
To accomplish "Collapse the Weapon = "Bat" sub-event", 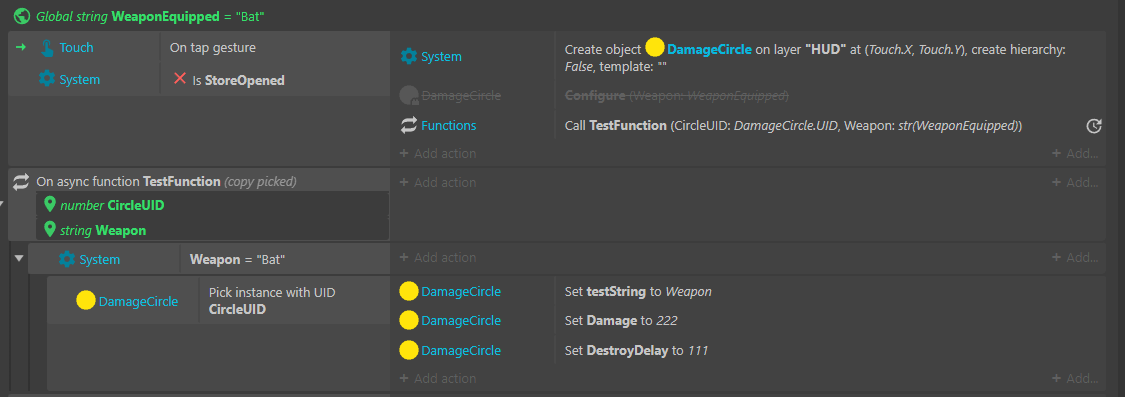I will [x=19, y=258].
